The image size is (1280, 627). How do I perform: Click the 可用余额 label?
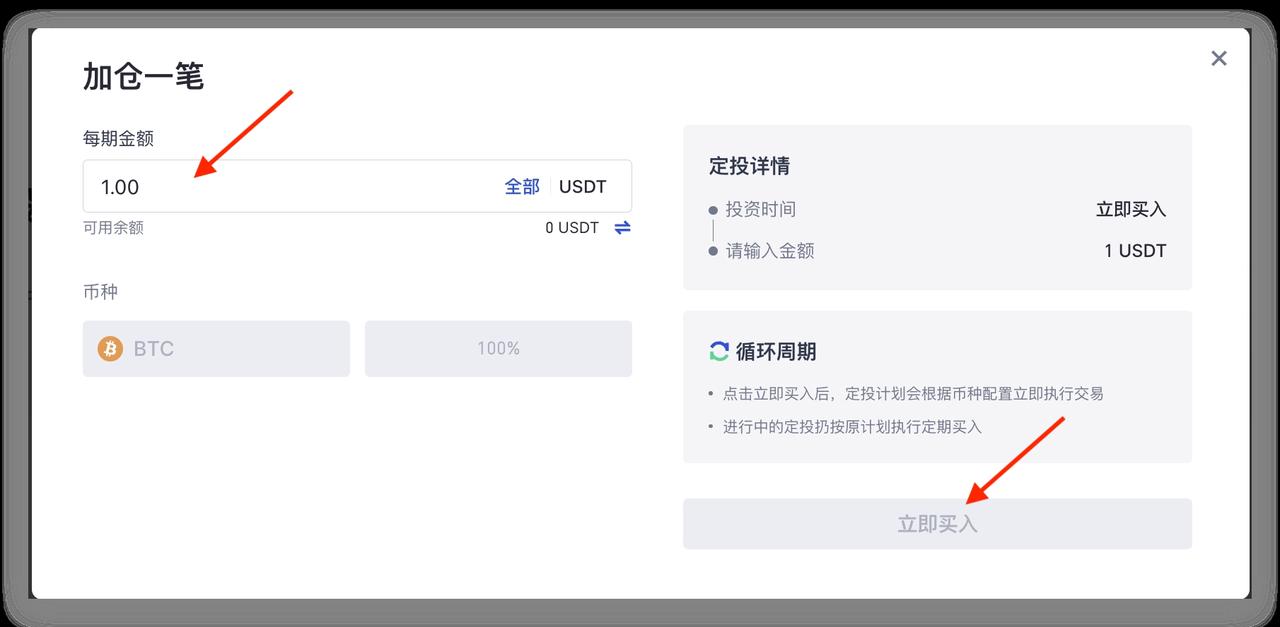pos(113,228)
